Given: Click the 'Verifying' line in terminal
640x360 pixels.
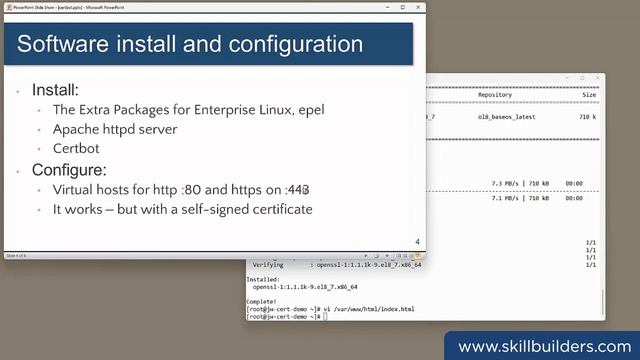Looking at the screenshot, I should pyautogui.click(x=337, y=265).
